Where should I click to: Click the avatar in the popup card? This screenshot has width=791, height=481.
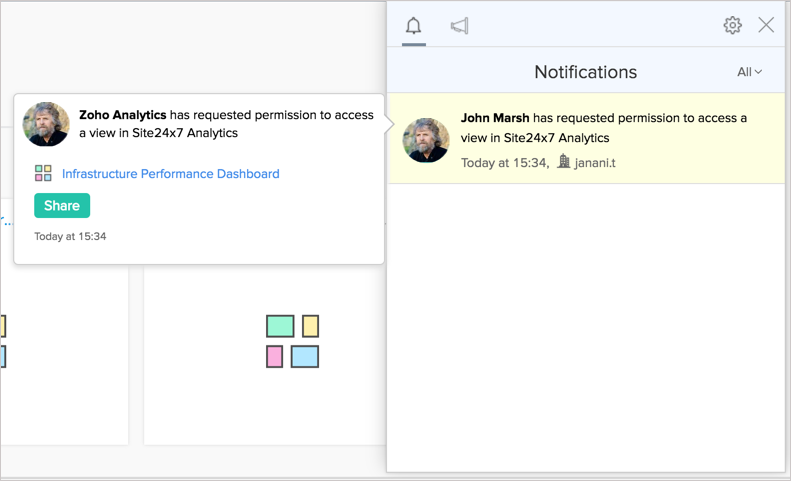(46, 124)
